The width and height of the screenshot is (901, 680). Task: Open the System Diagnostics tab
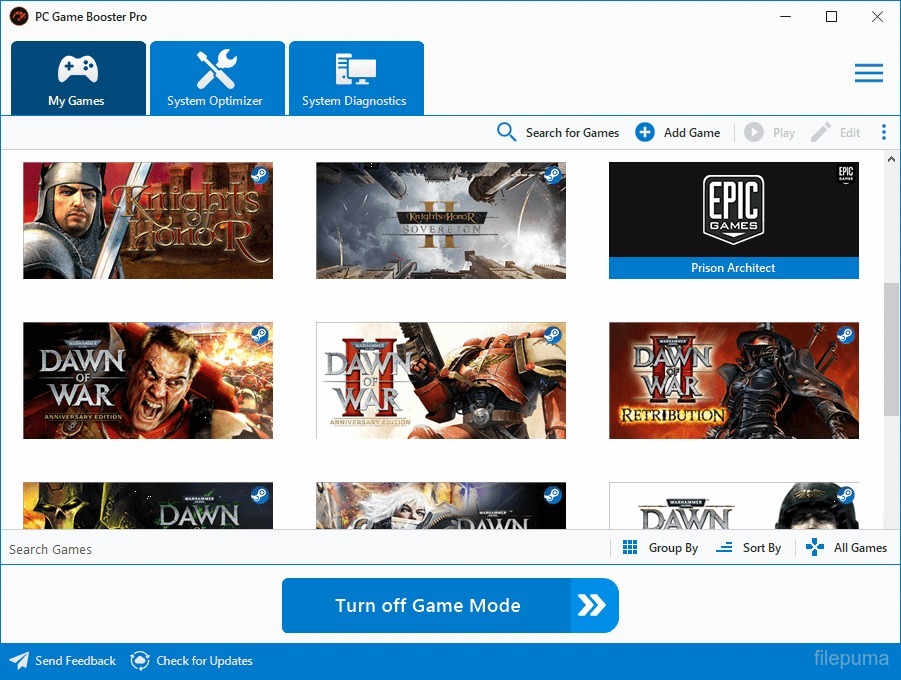pyautogui.click(x=355, y=78)
